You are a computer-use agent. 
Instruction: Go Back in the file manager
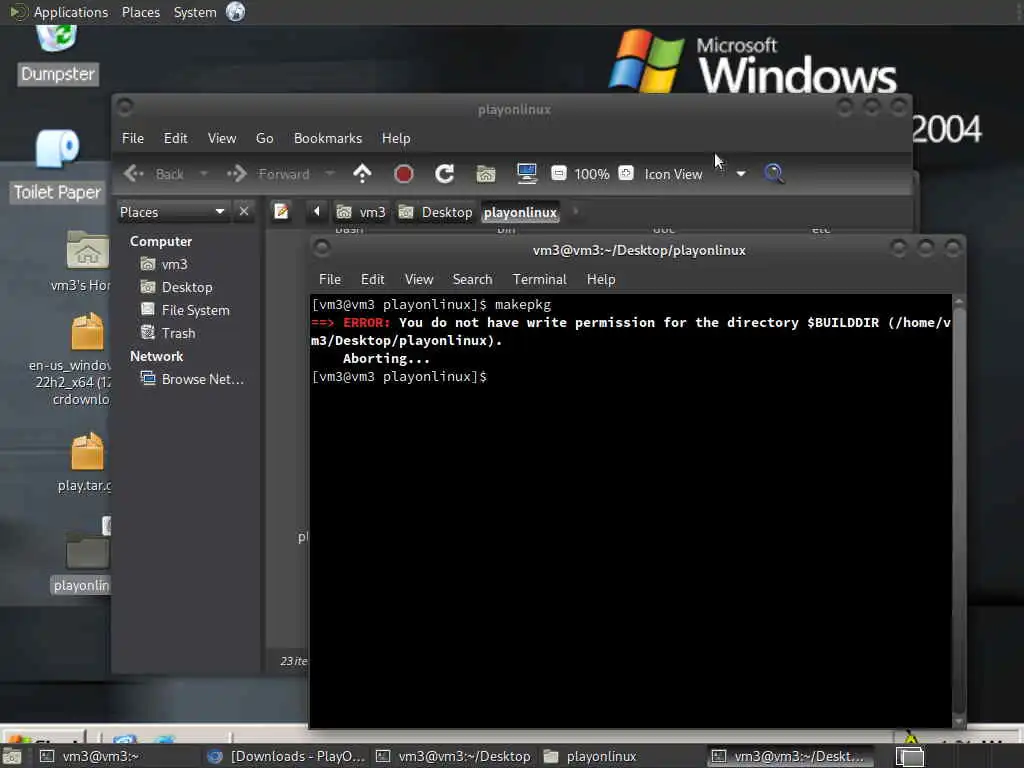154,174
